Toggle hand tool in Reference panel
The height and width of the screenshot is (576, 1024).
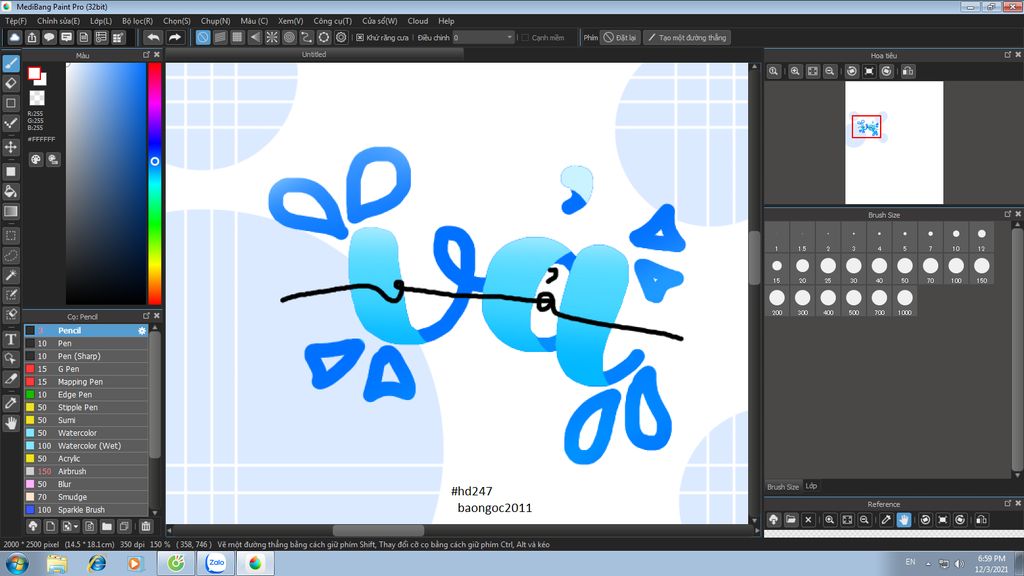click(903, 520)
